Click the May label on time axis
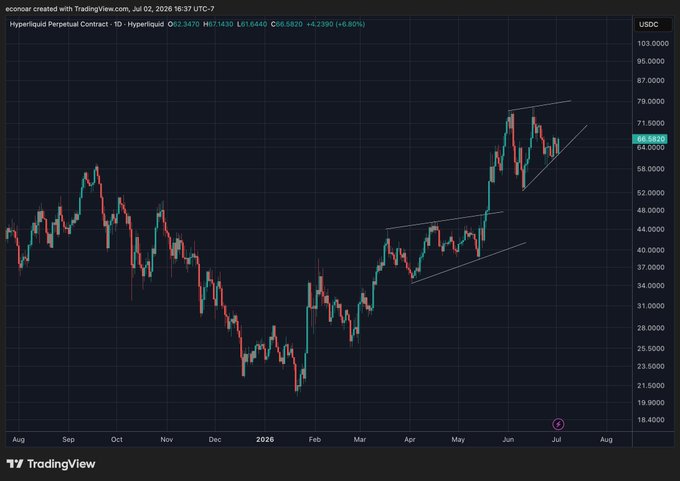The height and width of the screenshot is (481, 680). (x=458, y=439)
